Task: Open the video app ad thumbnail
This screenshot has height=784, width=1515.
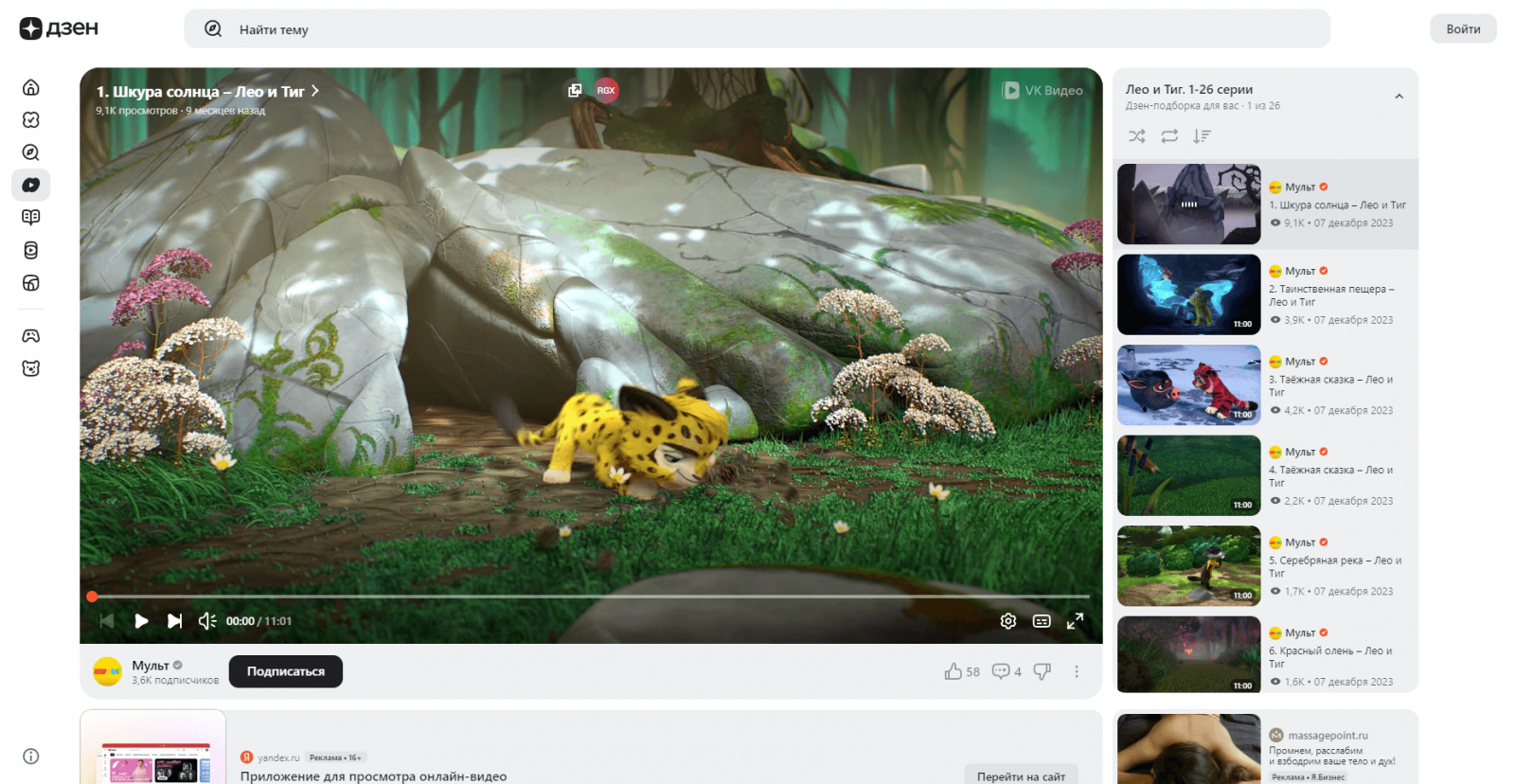Action: [153, 747]
